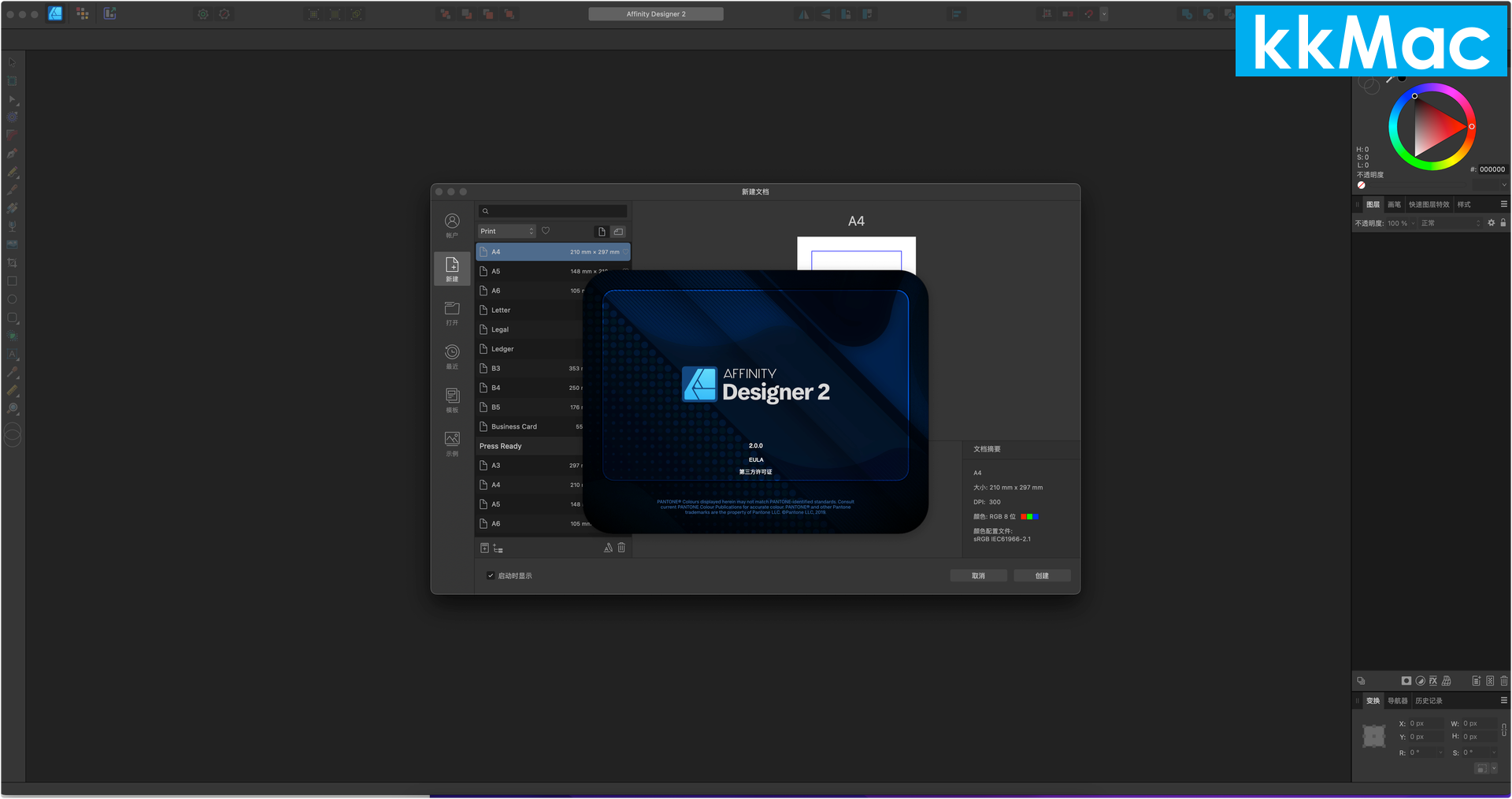Click the transform anchor point selector
This screenshot has height=799, width=1512.
[1374, 737]
